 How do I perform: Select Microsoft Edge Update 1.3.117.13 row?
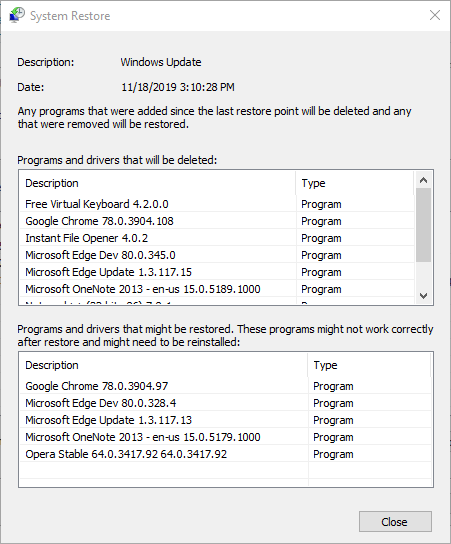point(226,420)
